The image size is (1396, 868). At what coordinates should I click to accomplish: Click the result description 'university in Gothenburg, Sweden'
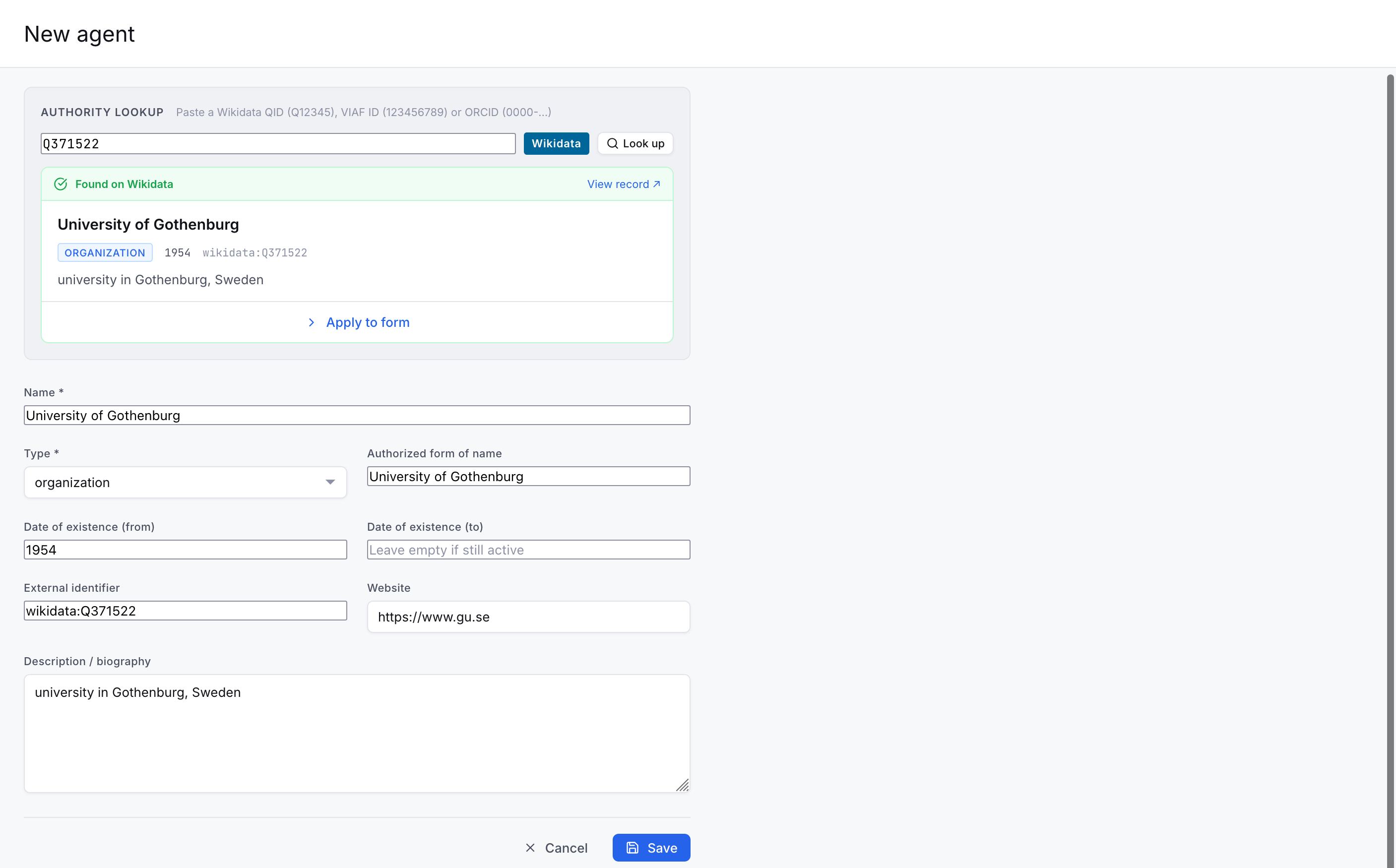click(x=161, y=280)
